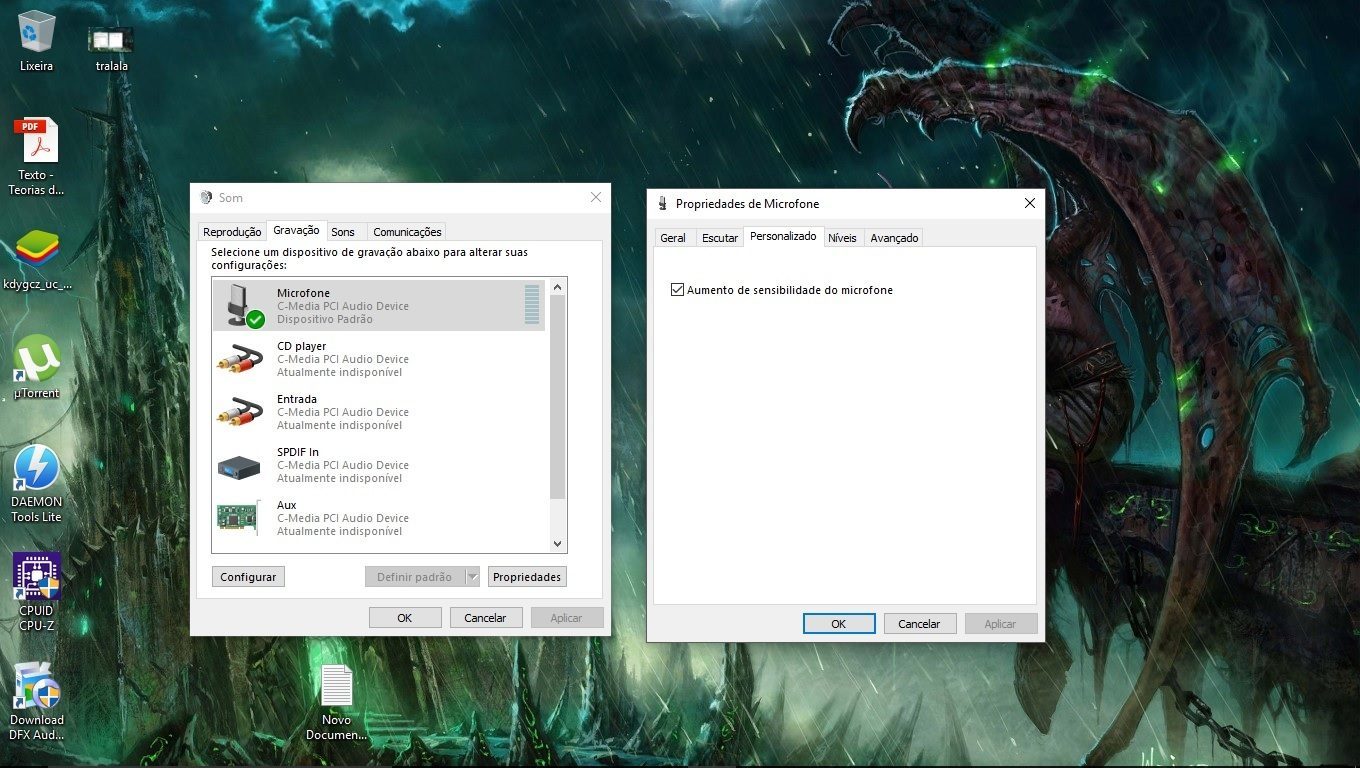Open the Escutar tab
1360x768 pixels.
point(720,238)
